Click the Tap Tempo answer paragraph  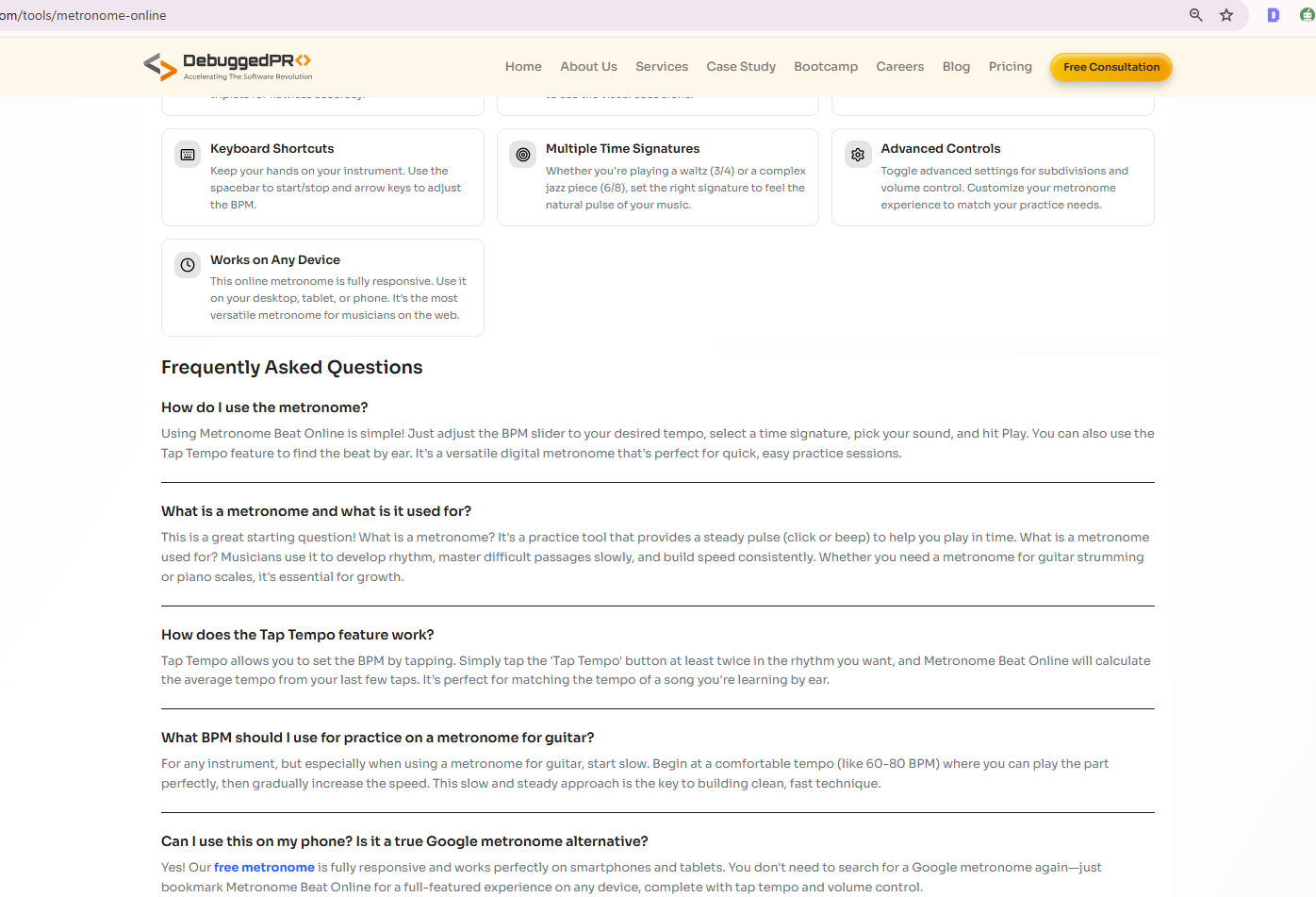[656, 670]
